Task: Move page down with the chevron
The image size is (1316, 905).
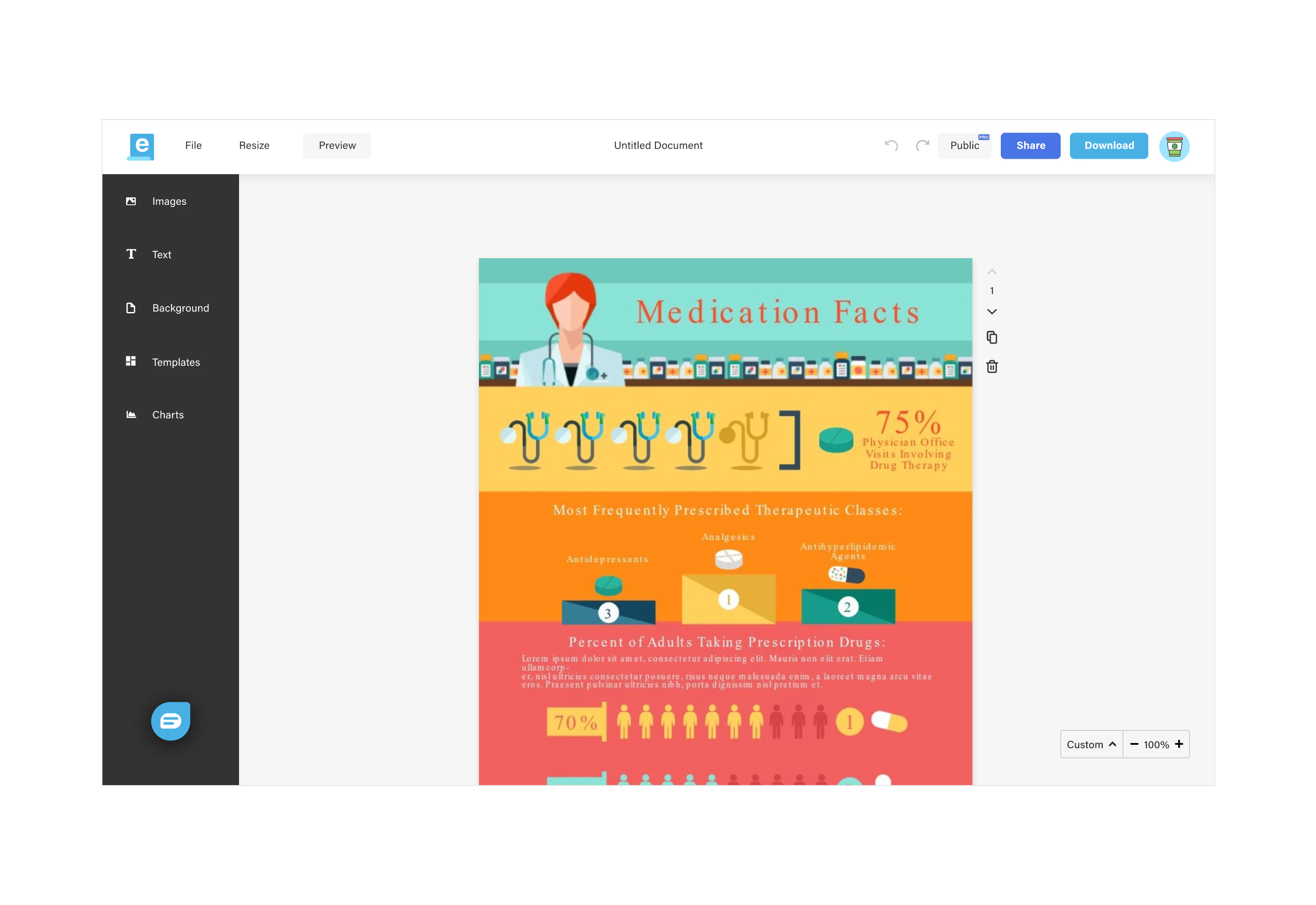Action: 992,311
